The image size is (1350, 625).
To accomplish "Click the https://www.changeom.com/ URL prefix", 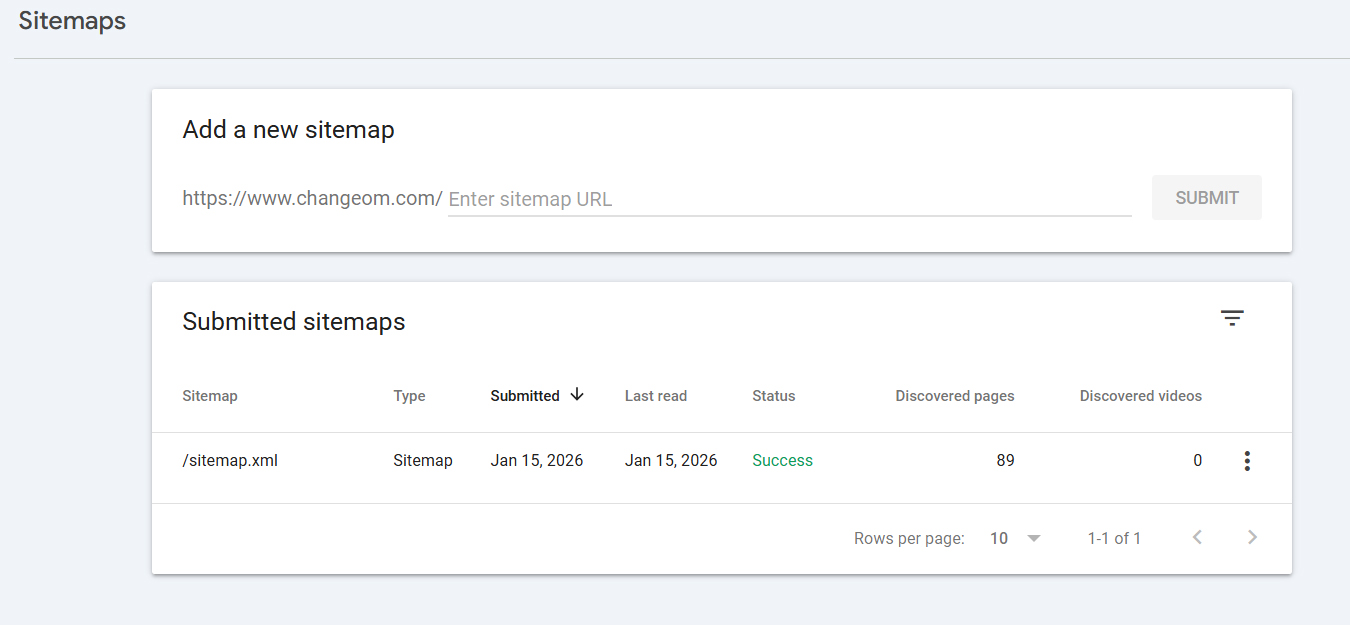I will pyautogui.click(x=312, y=198).
